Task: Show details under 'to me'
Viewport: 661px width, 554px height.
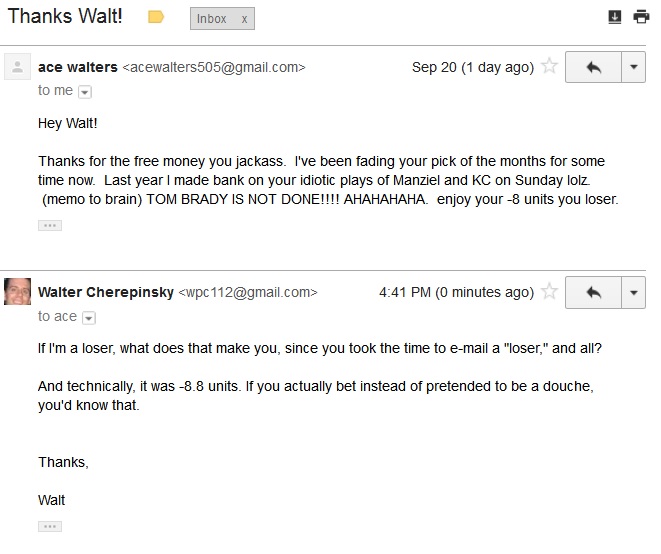Action: point(85,92)
